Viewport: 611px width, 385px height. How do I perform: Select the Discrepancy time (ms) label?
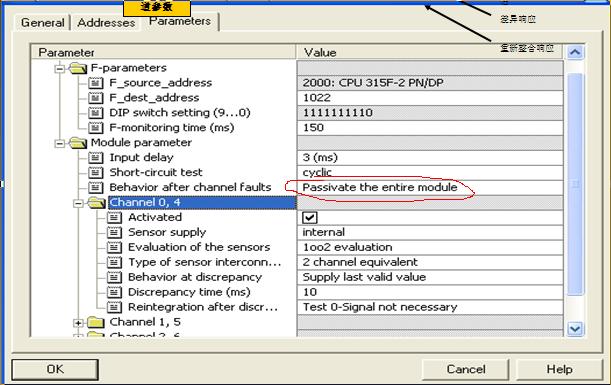(189, 292)
